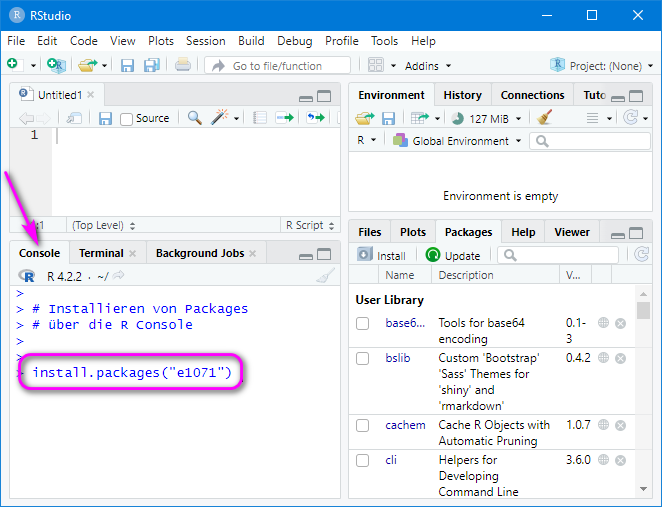
Task: Click the Re-run previous code icon
Action: click(x=316, y=117)
